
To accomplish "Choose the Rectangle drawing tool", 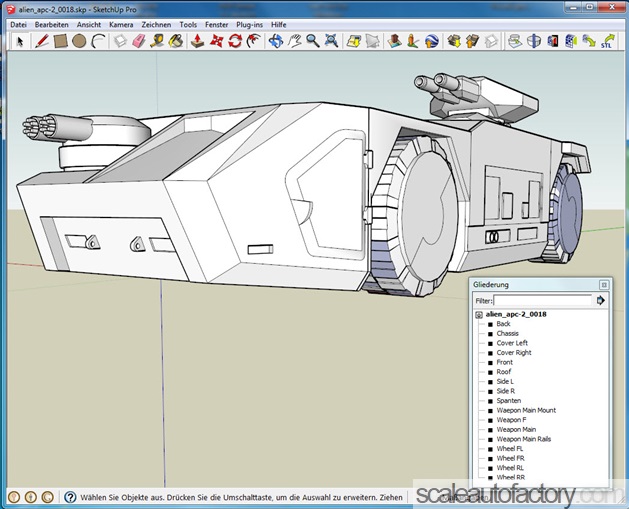I will coord(60,41).
